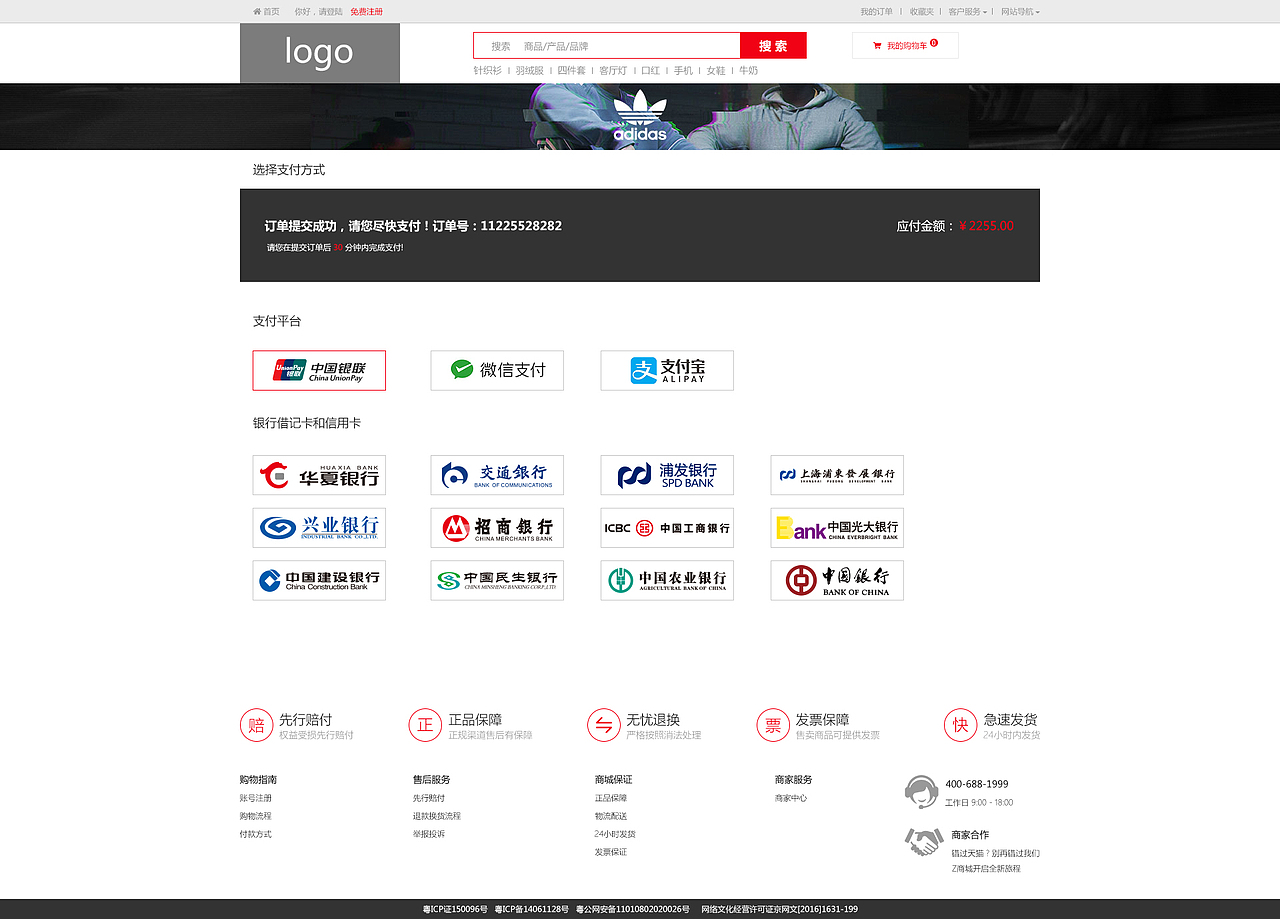The image size is (1280, 919).
Task: Select the 支付宝 Alipay option
Action: pos(667,370)
